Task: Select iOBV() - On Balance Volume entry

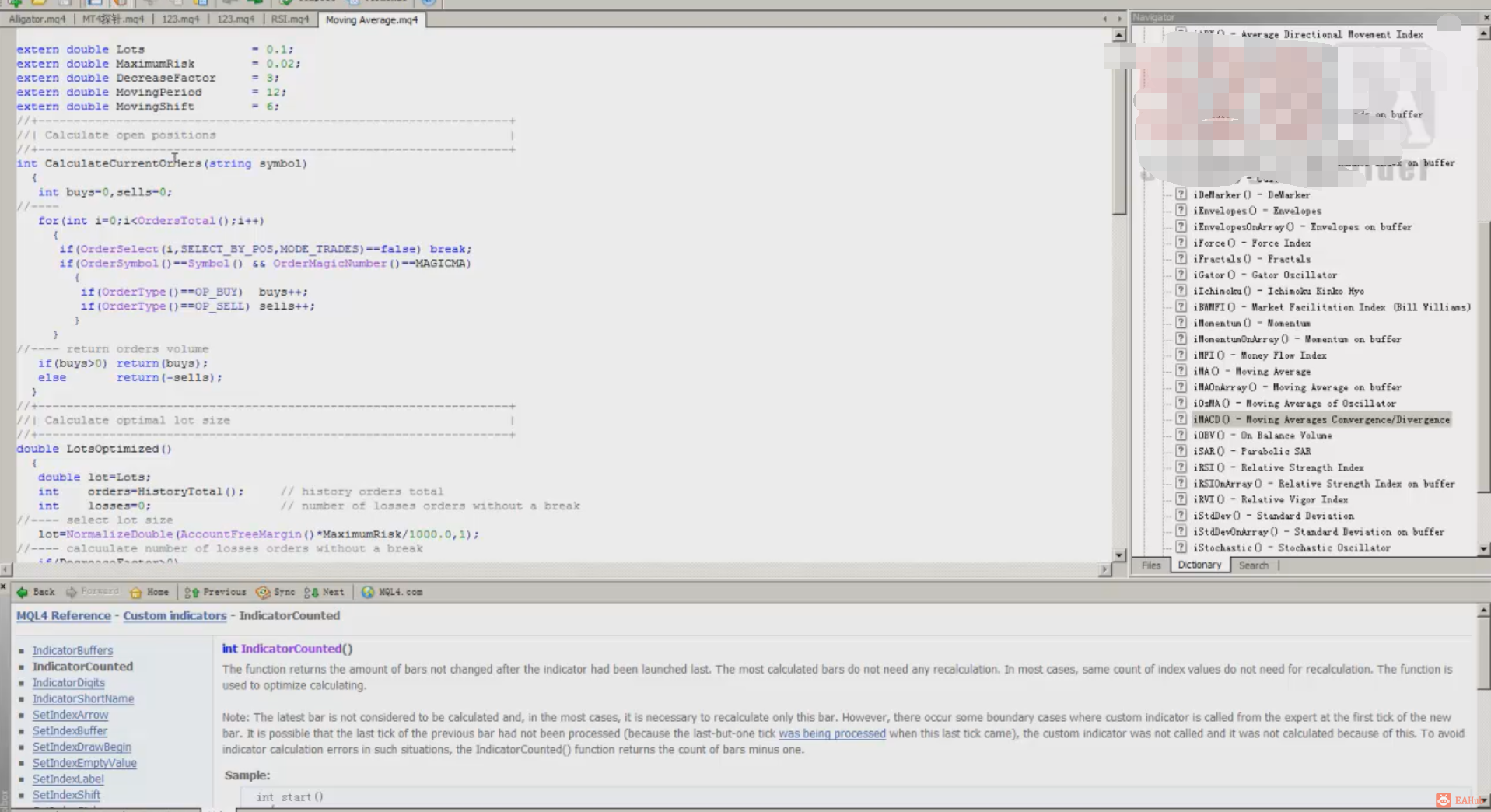Action: [1262, 436]
